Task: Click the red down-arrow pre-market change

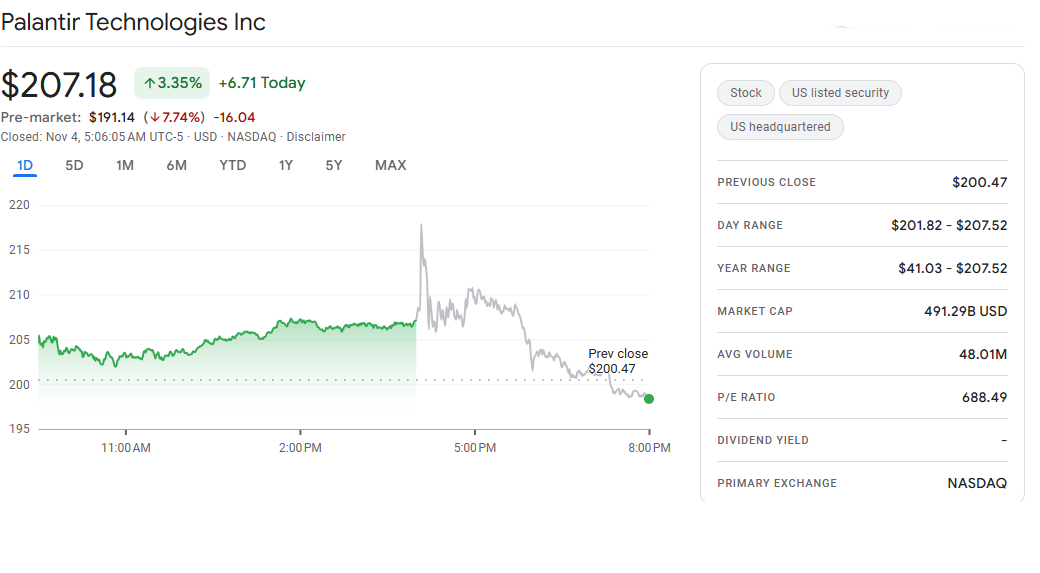Action: (174, 117)
